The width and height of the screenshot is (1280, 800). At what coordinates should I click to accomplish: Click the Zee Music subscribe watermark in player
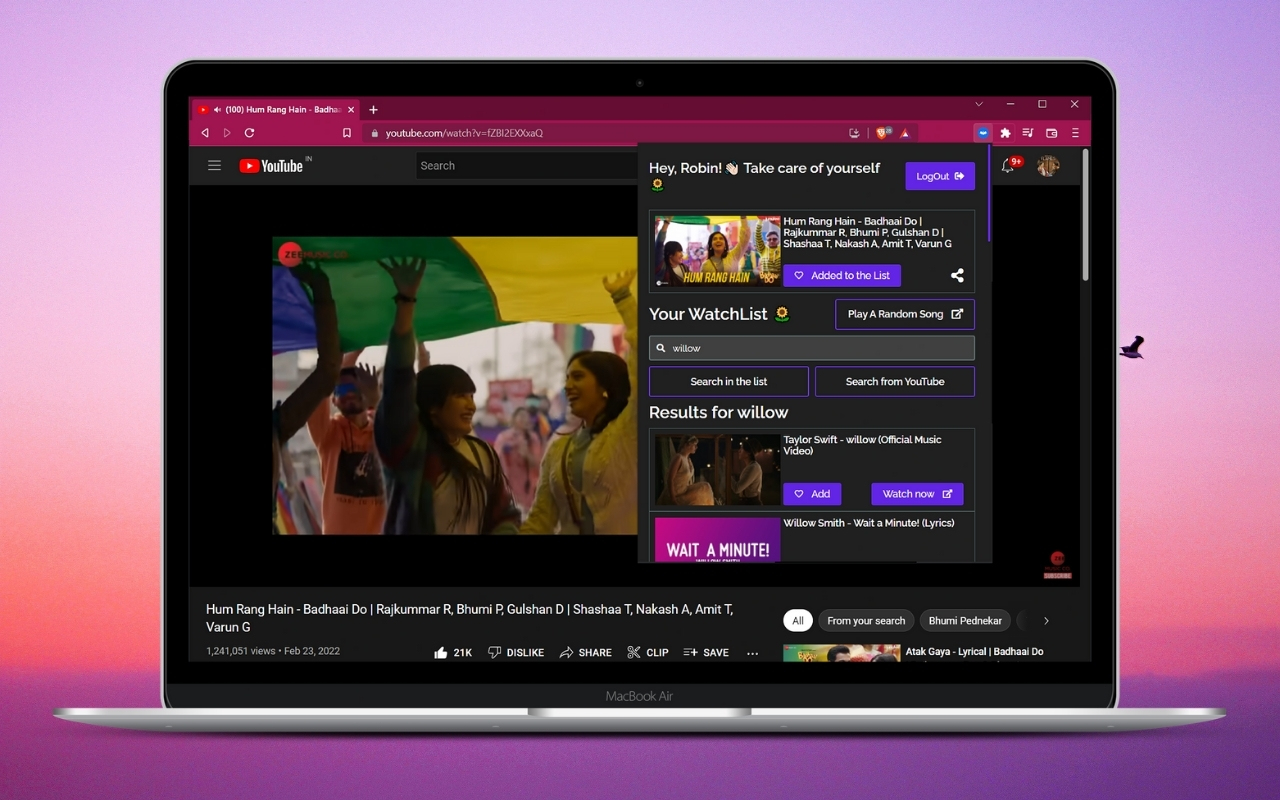(1057, 565)
